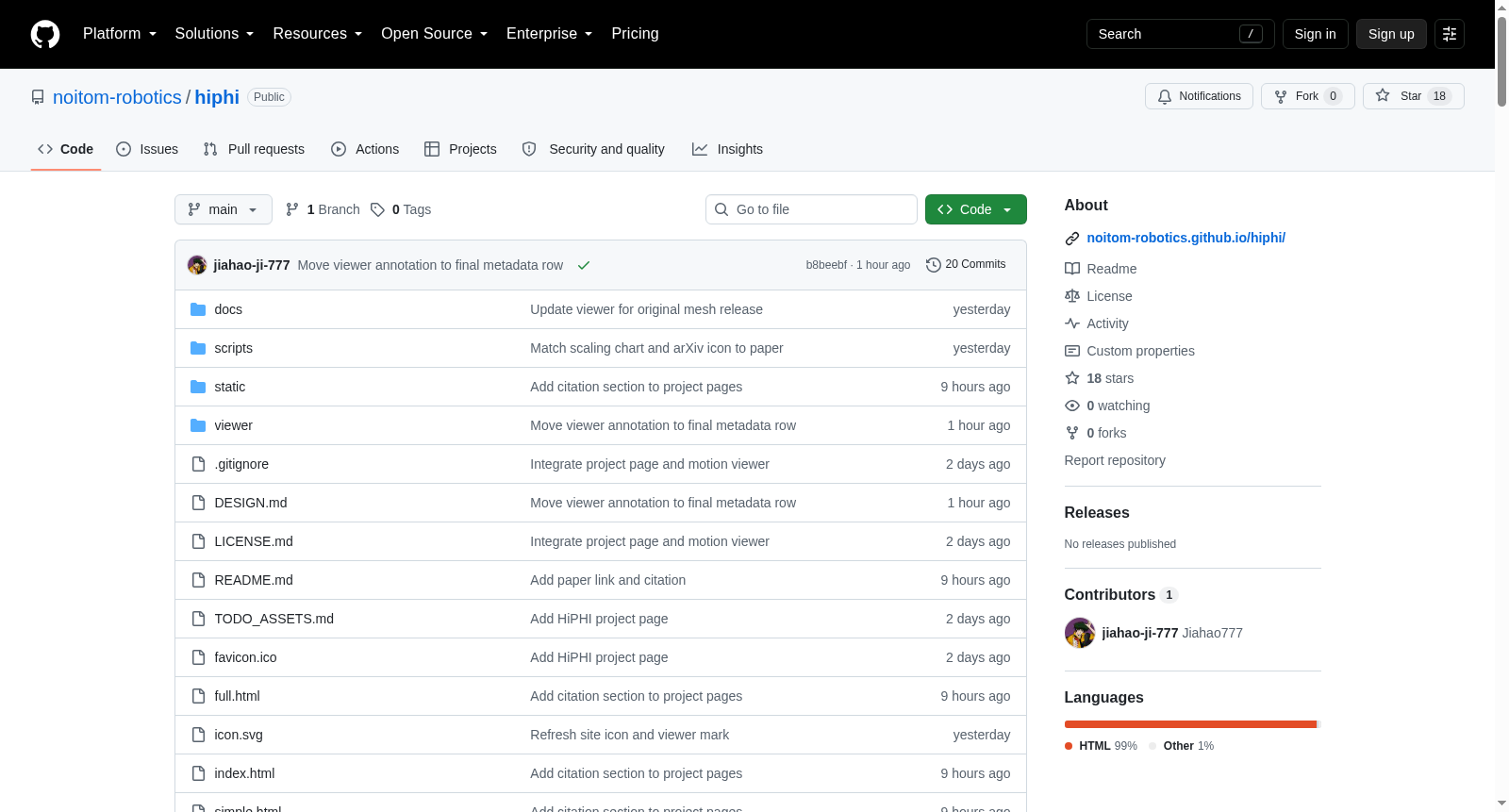Open the command palette icon button
Screen dimensions: 1509x812
tap(1450, 34)
